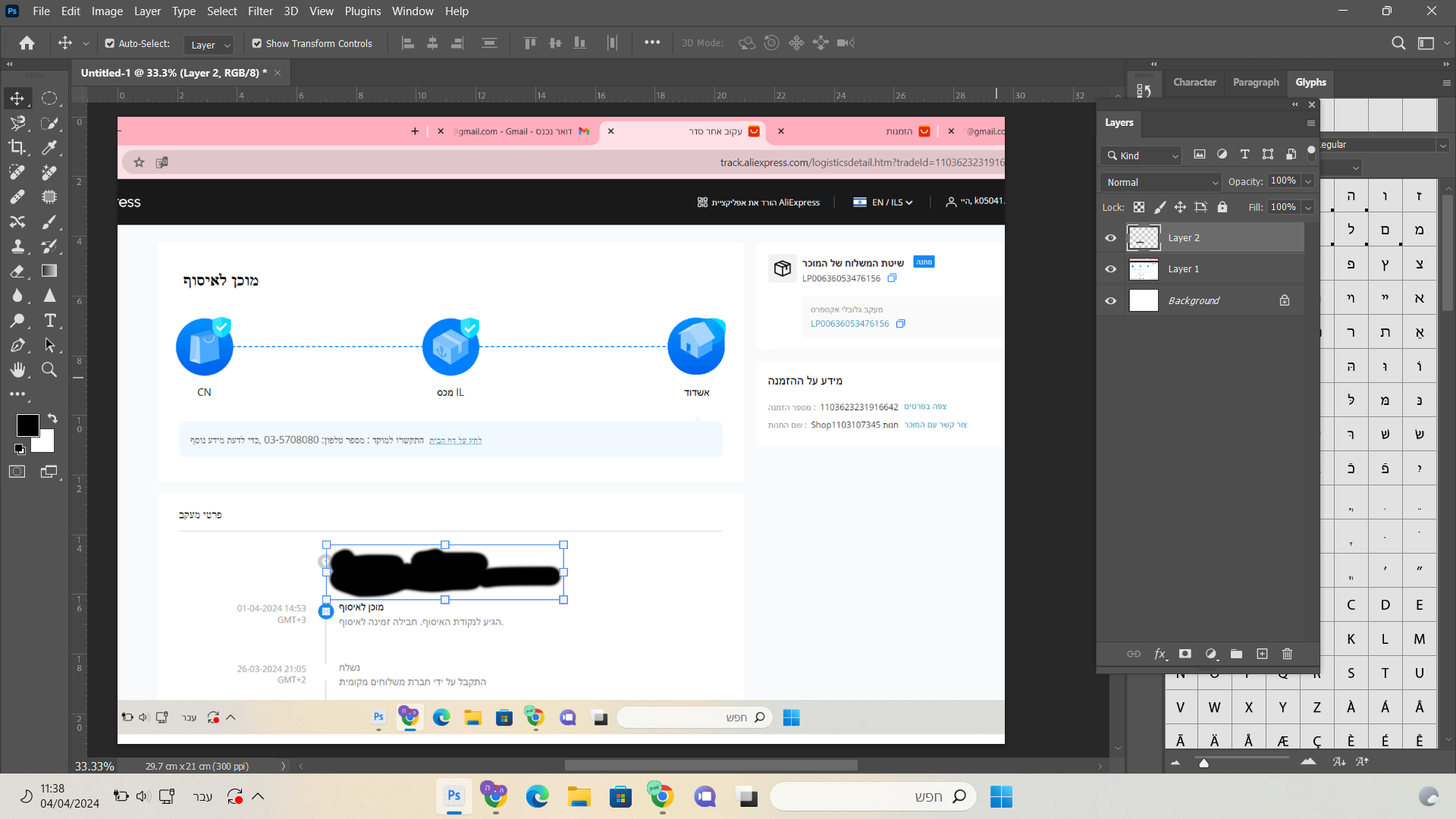Open the Normal blend mode dropdown

1162,182
